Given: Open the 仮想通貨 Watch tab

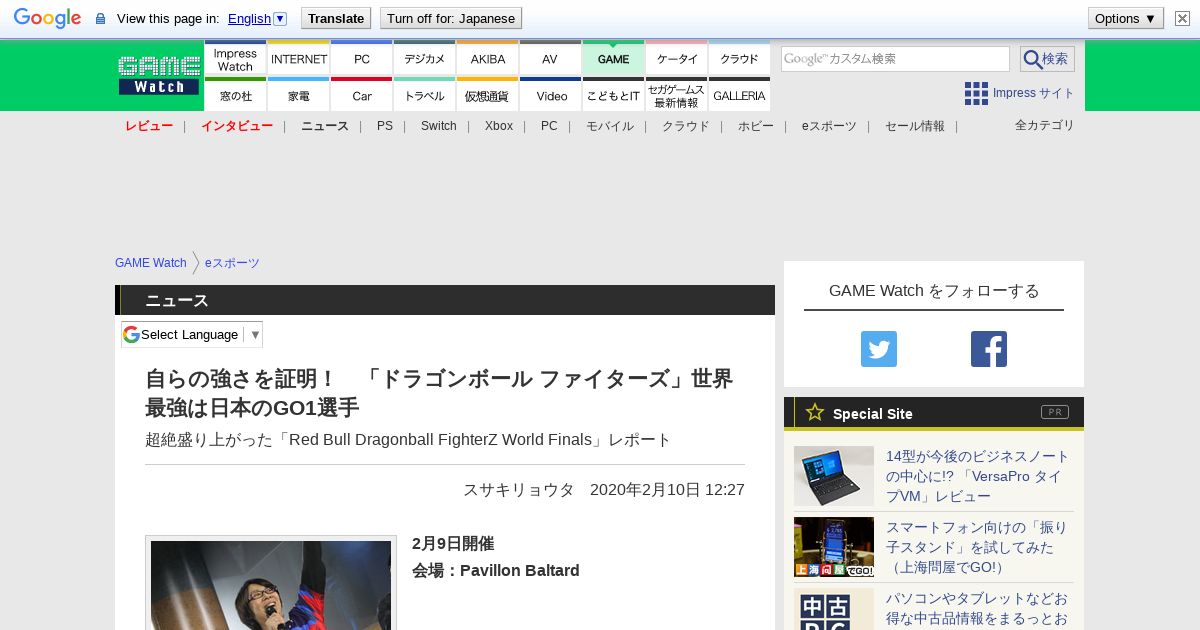Looking at the screenshot, I should (488, 95).
